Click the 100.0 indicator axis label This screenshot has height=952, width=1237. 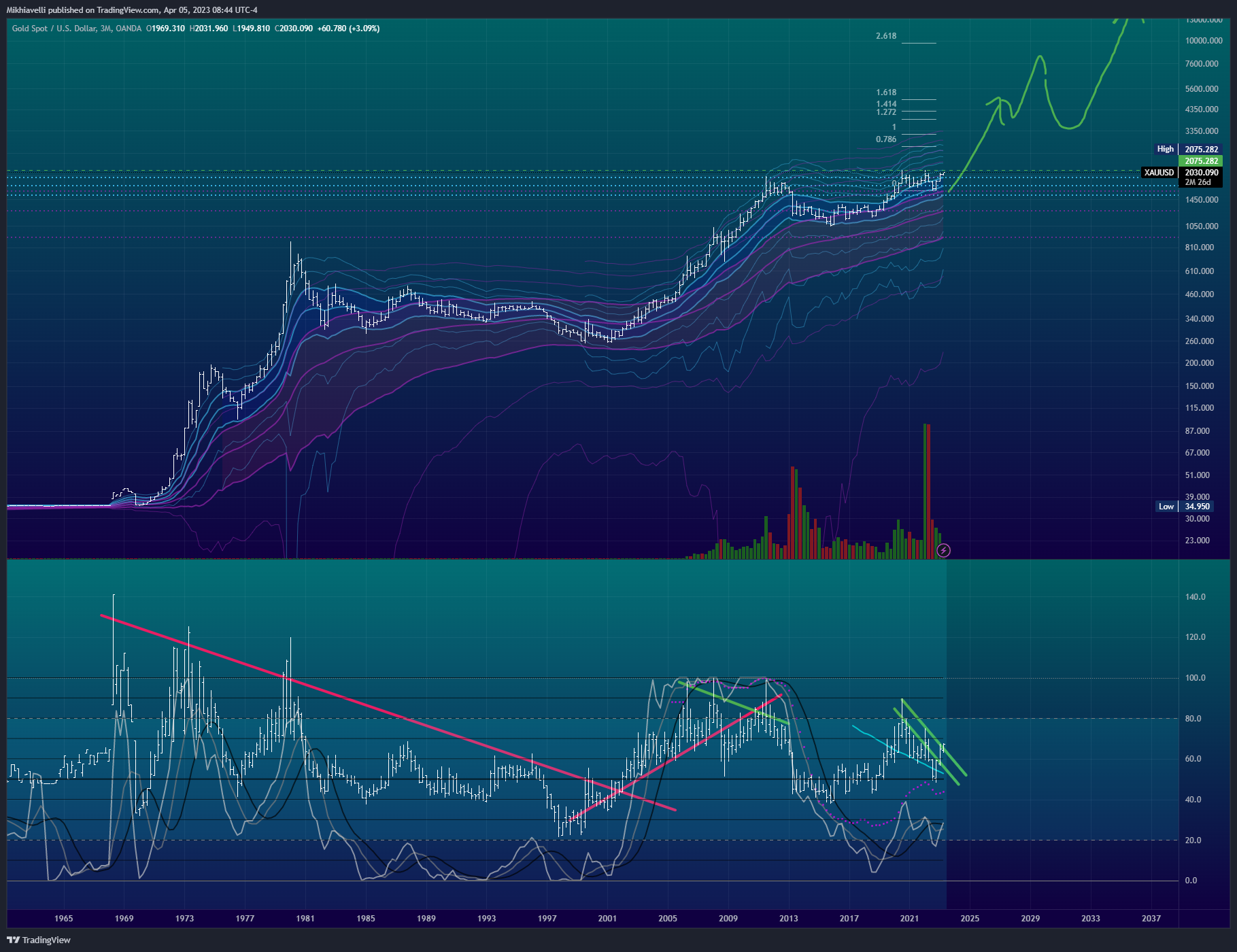pos(1195,678)
